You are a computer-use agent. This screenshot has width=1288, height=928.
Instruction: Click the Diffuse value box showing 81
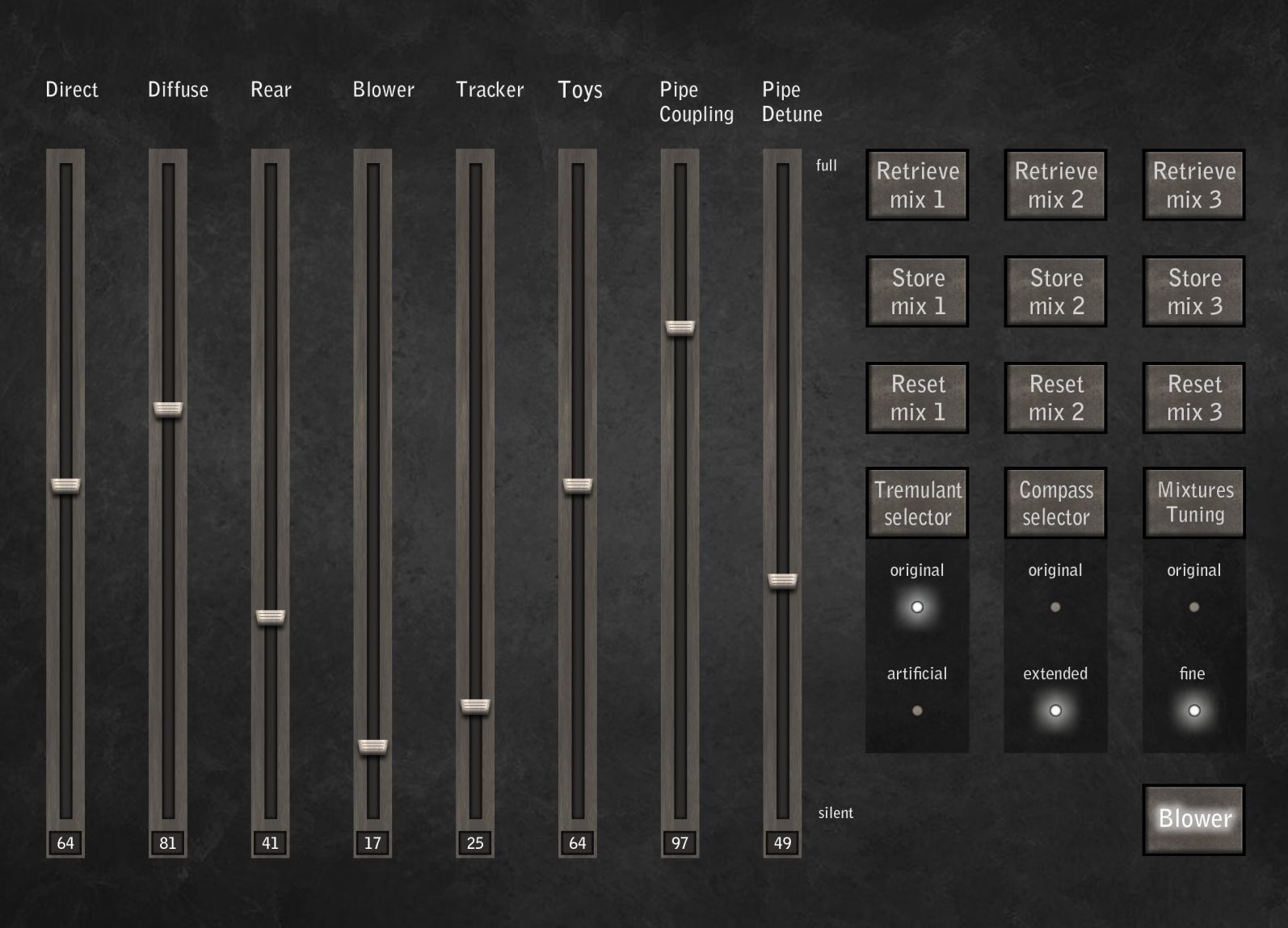pyautogui.click(x=168, y=843)
